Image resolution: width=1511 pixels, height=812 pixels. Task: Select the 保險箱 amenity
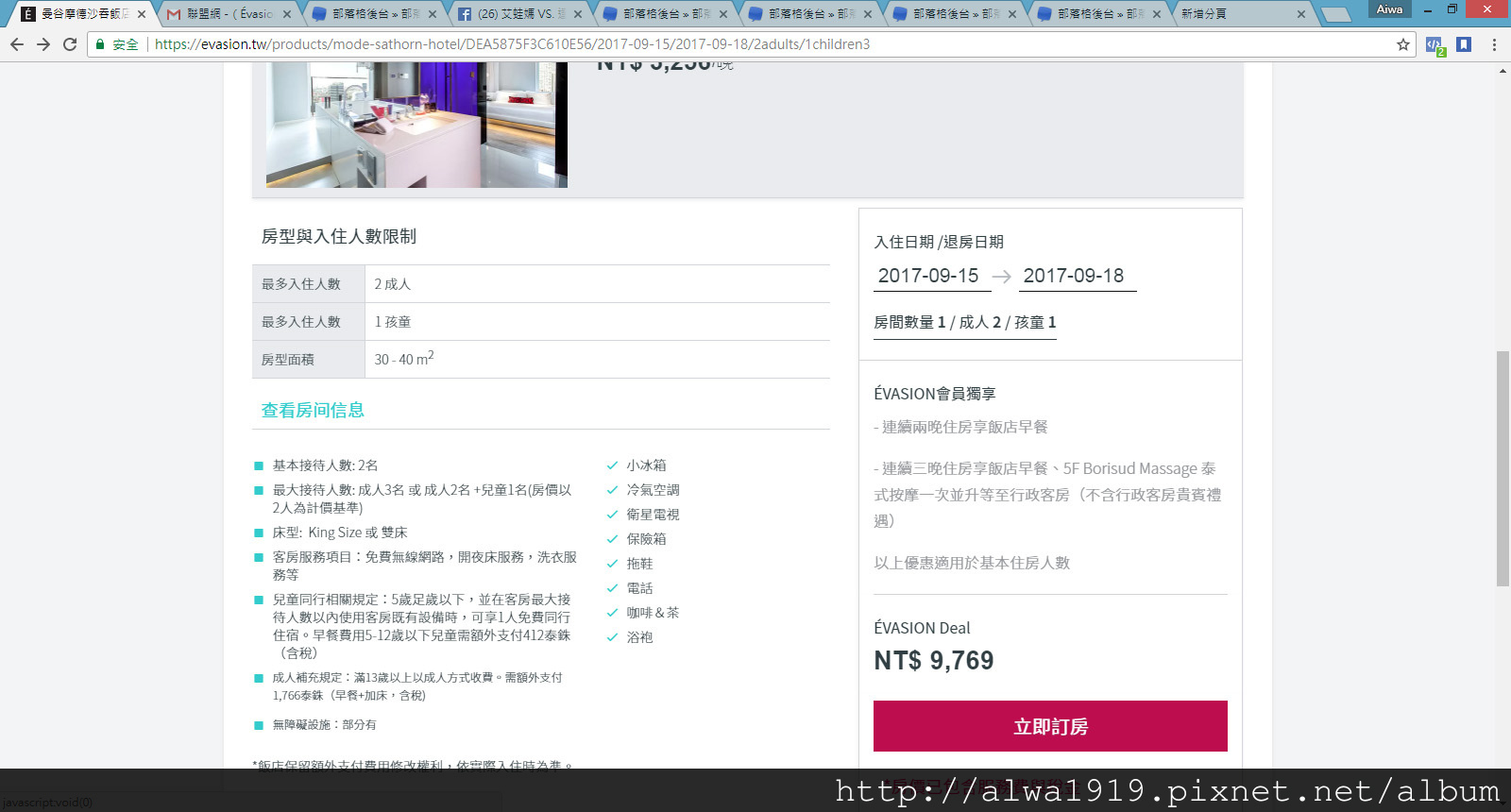point(646,539)
